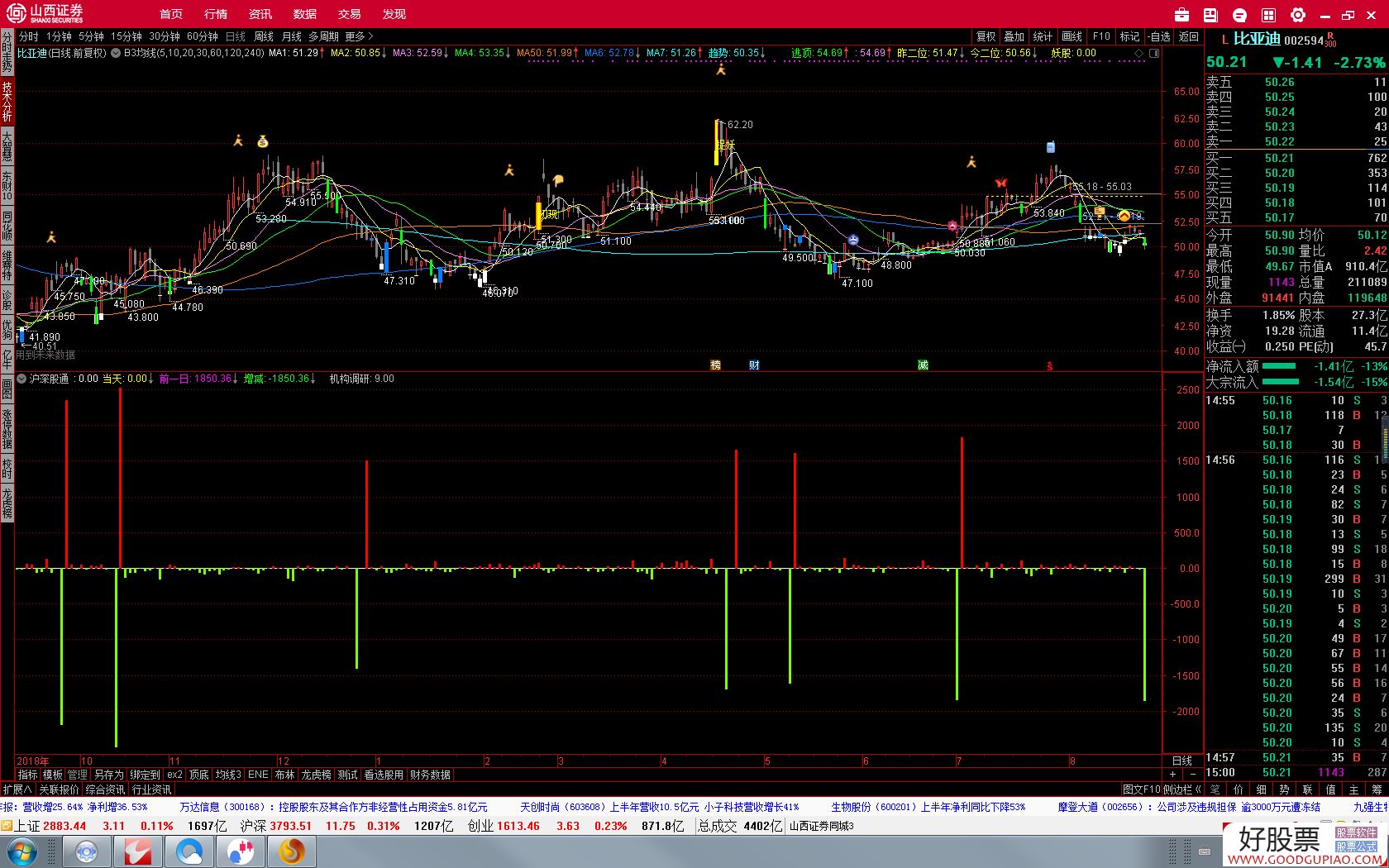Open the 技术分析 left sidebar tab
The width and height of the screenshot is (1389, 868).
point(7,101)
